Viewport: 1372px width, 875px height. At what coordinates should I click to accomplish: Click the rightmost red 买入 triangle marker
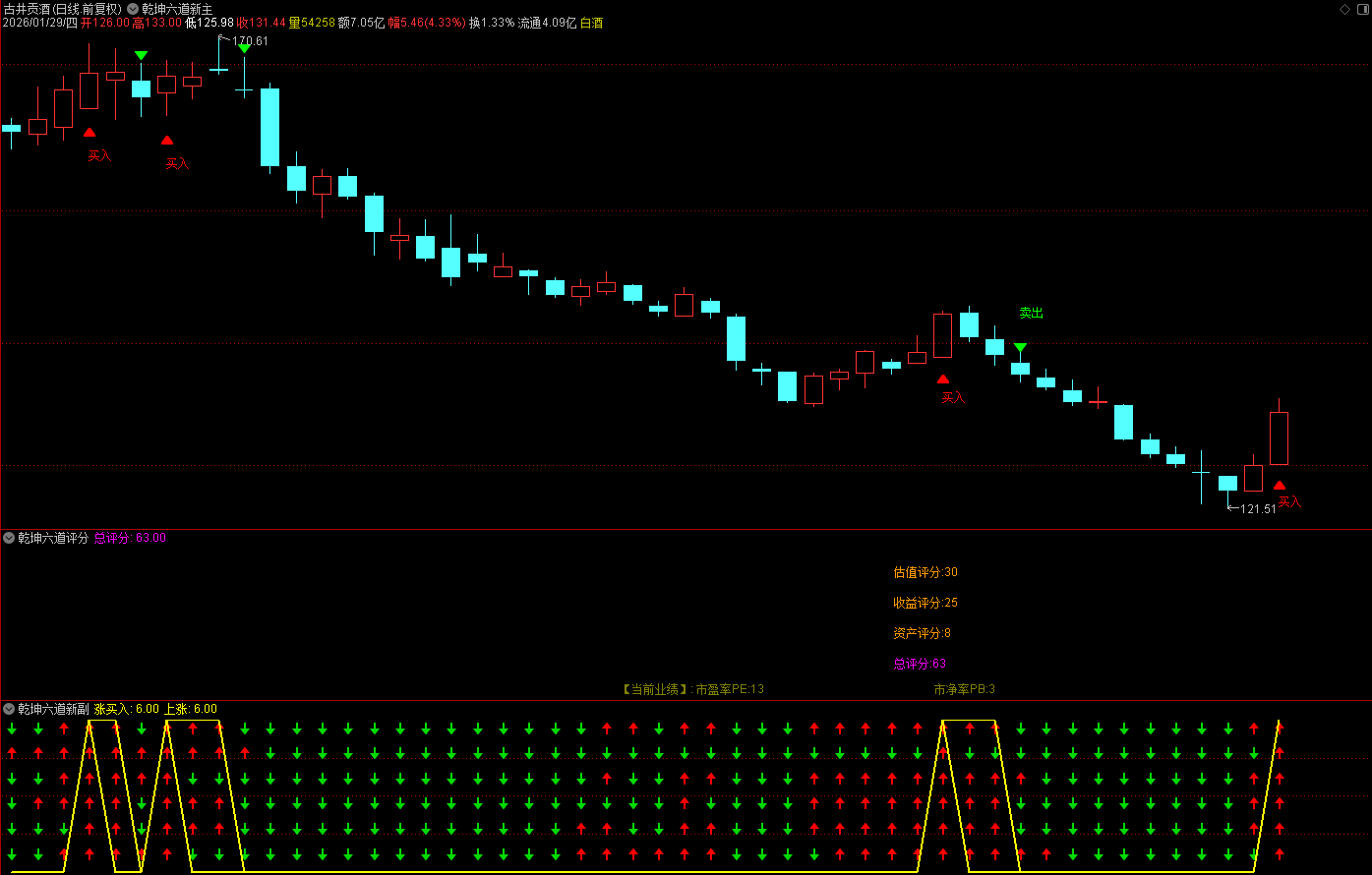click(1280, 485)
